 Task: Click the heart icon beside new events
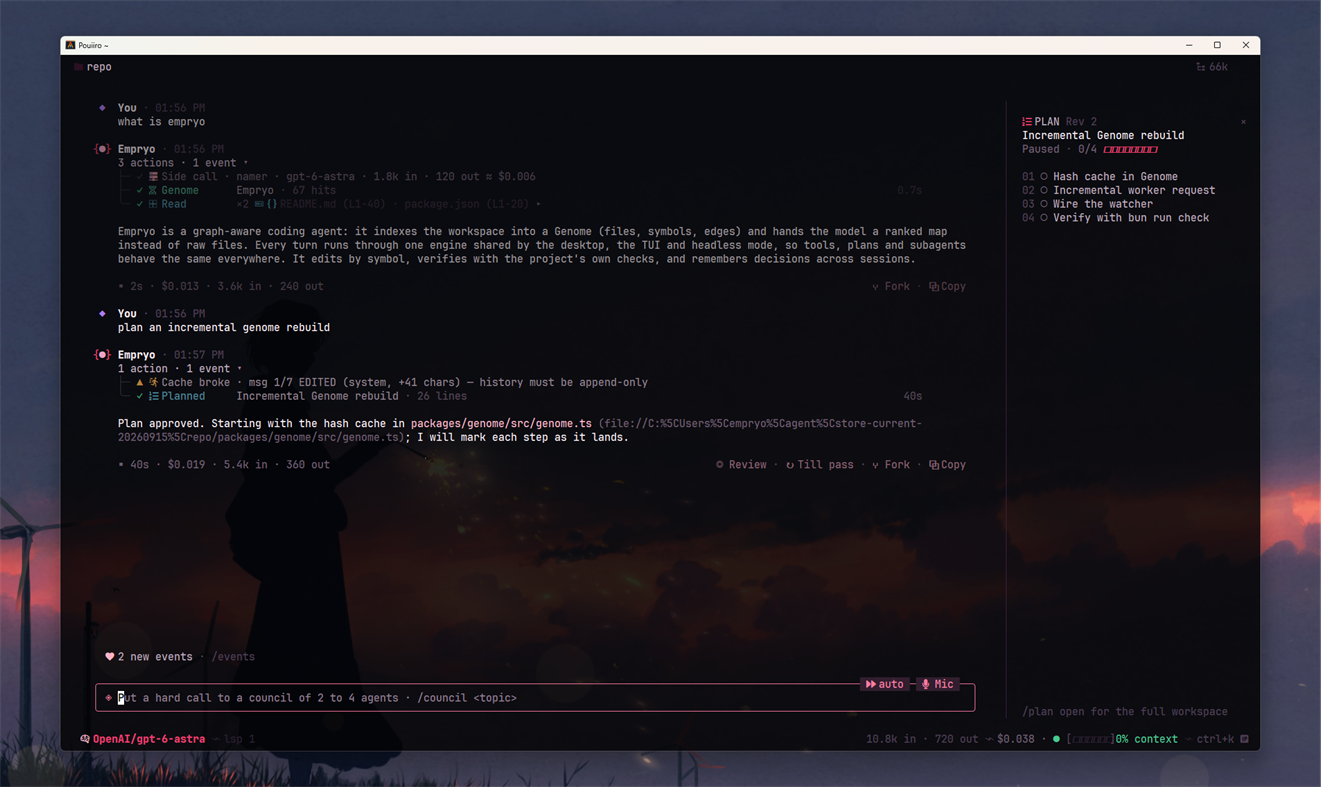(x=110, y=657)
